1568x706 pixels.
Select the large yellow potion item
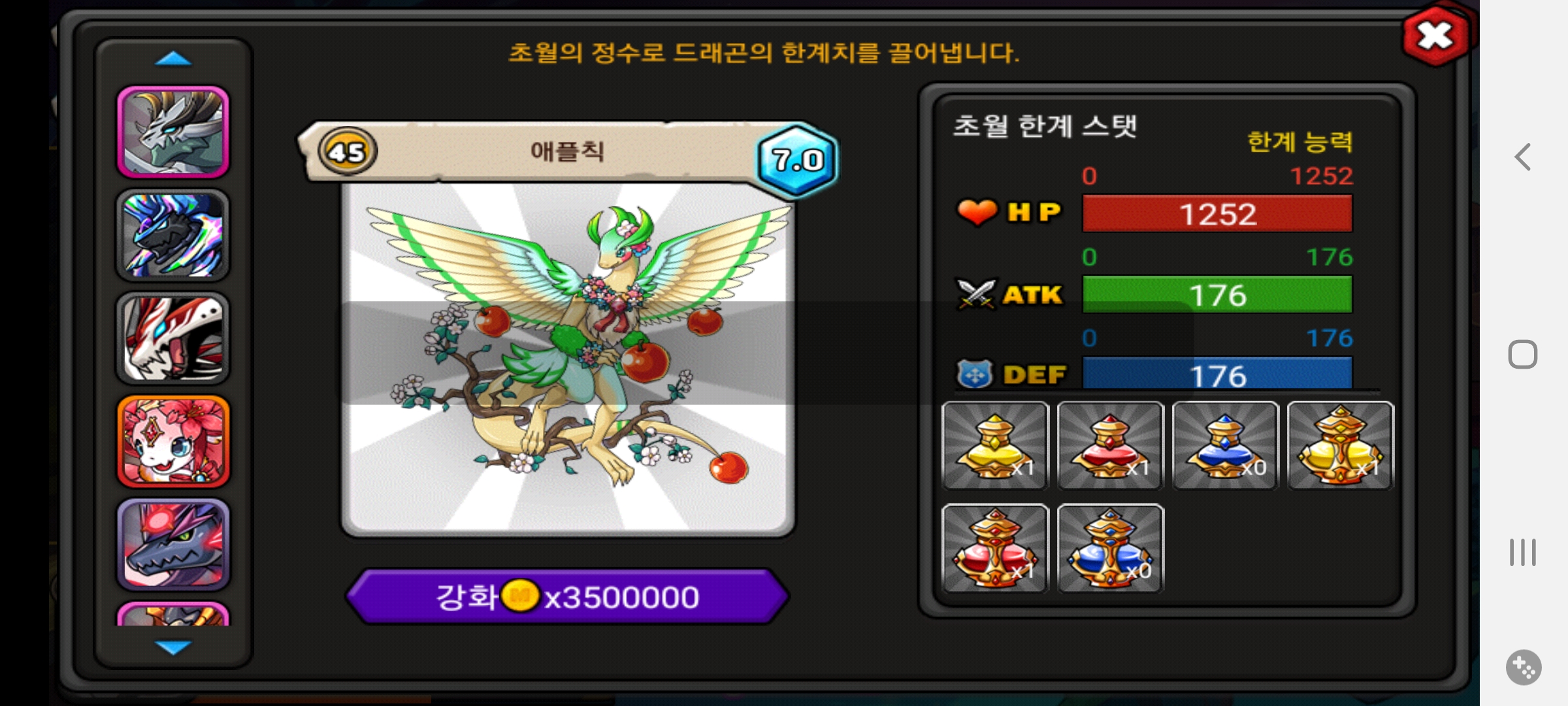tap(1340, 445)
